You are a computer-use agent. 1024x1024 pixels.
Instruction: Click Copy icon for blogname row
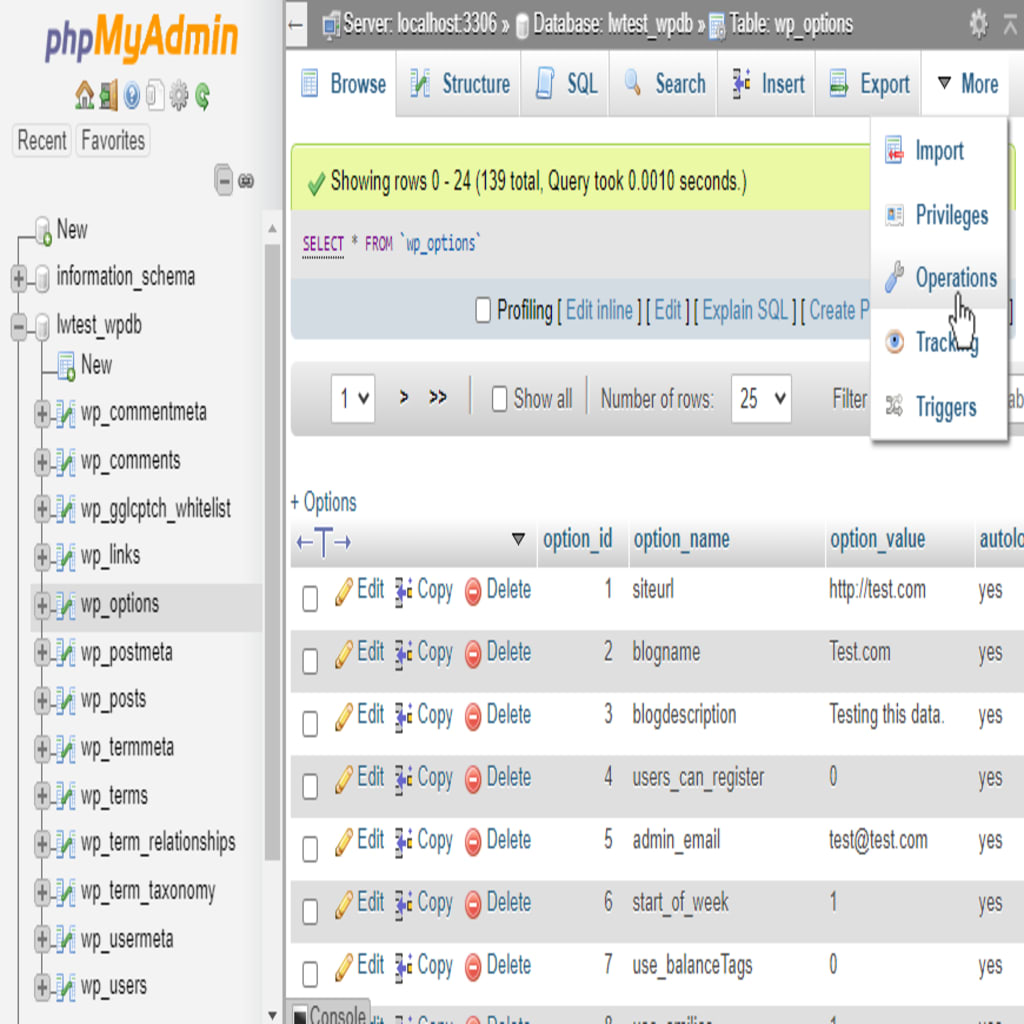coord(404,654)
